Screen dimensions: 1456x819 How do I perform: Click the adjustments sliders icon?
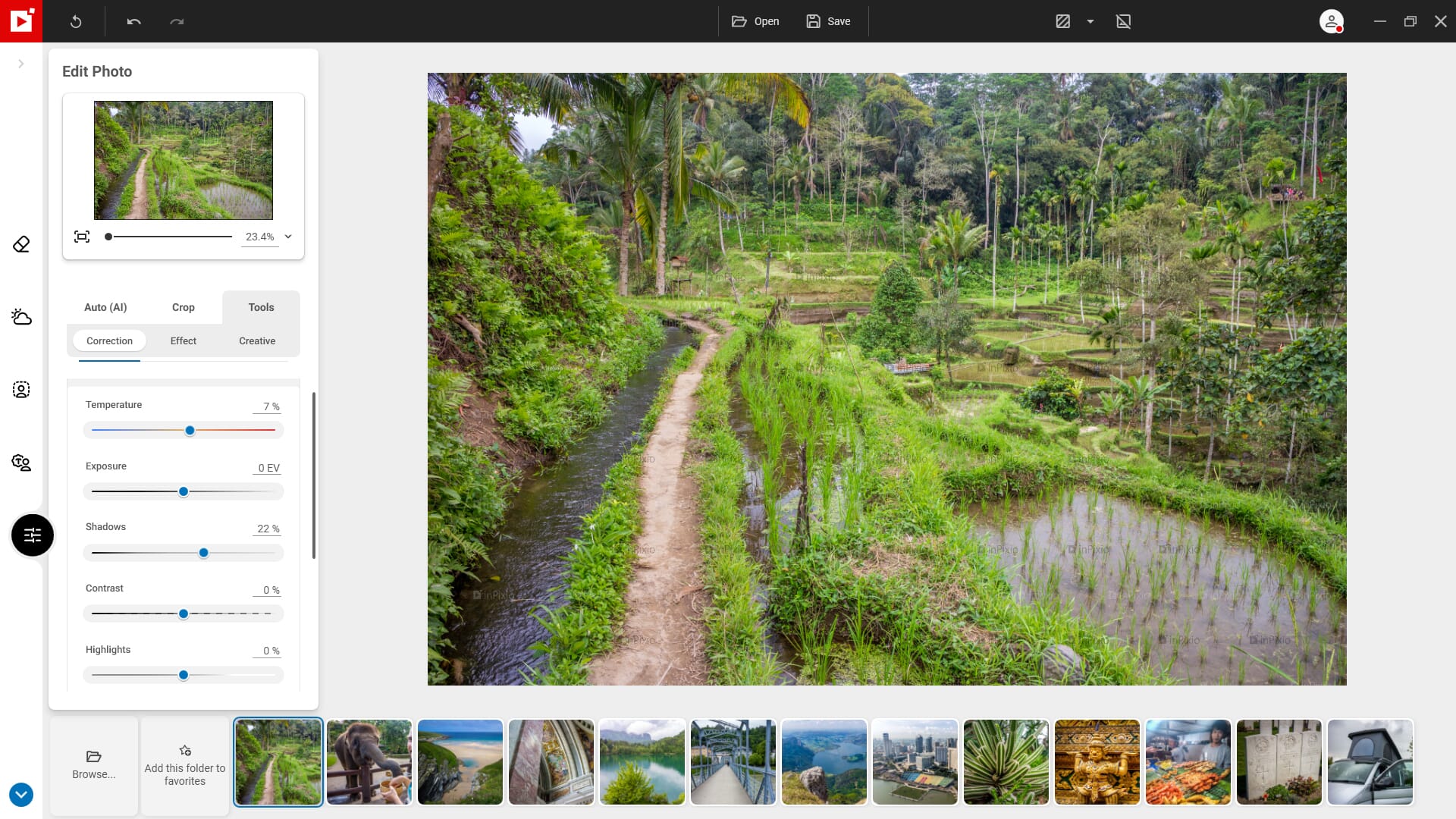coord(32,535)
